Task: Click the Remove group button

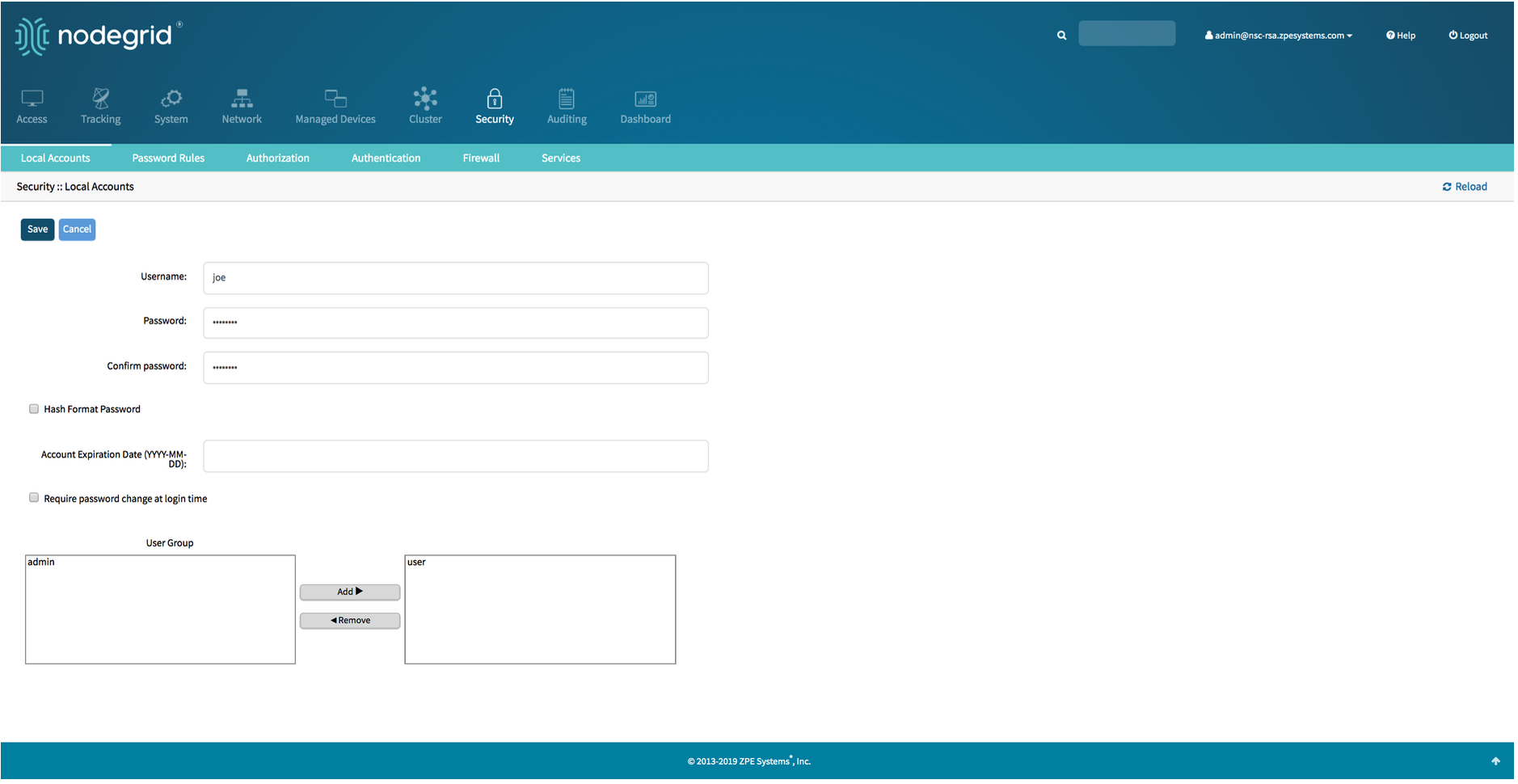Action: click(350, 621)
